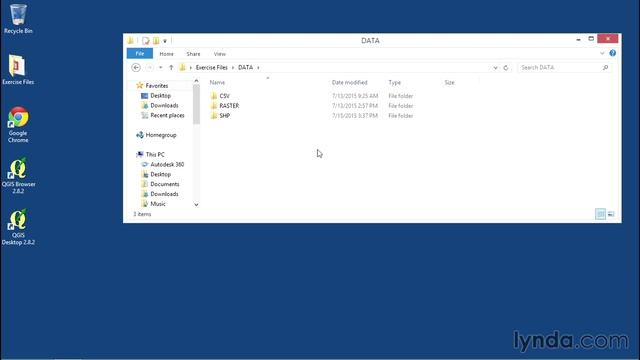Click the New folder quick access icon

pos(156,40)
